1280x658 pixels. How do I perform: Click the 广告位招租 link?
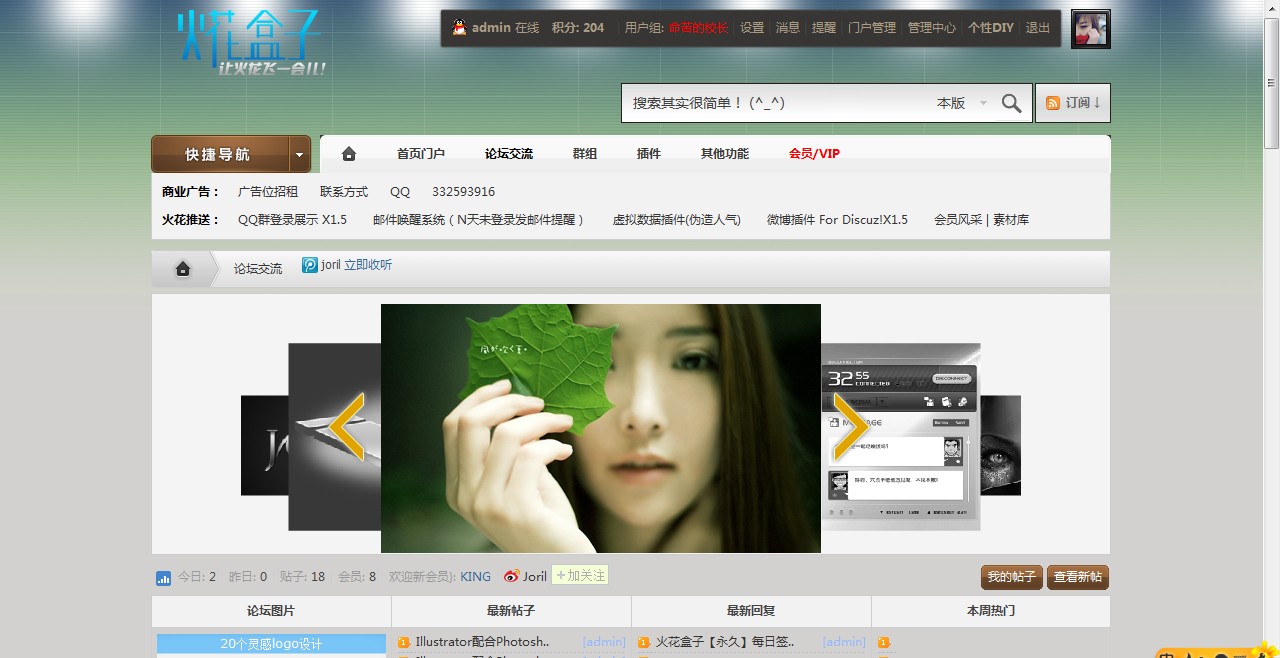point(268,192)
